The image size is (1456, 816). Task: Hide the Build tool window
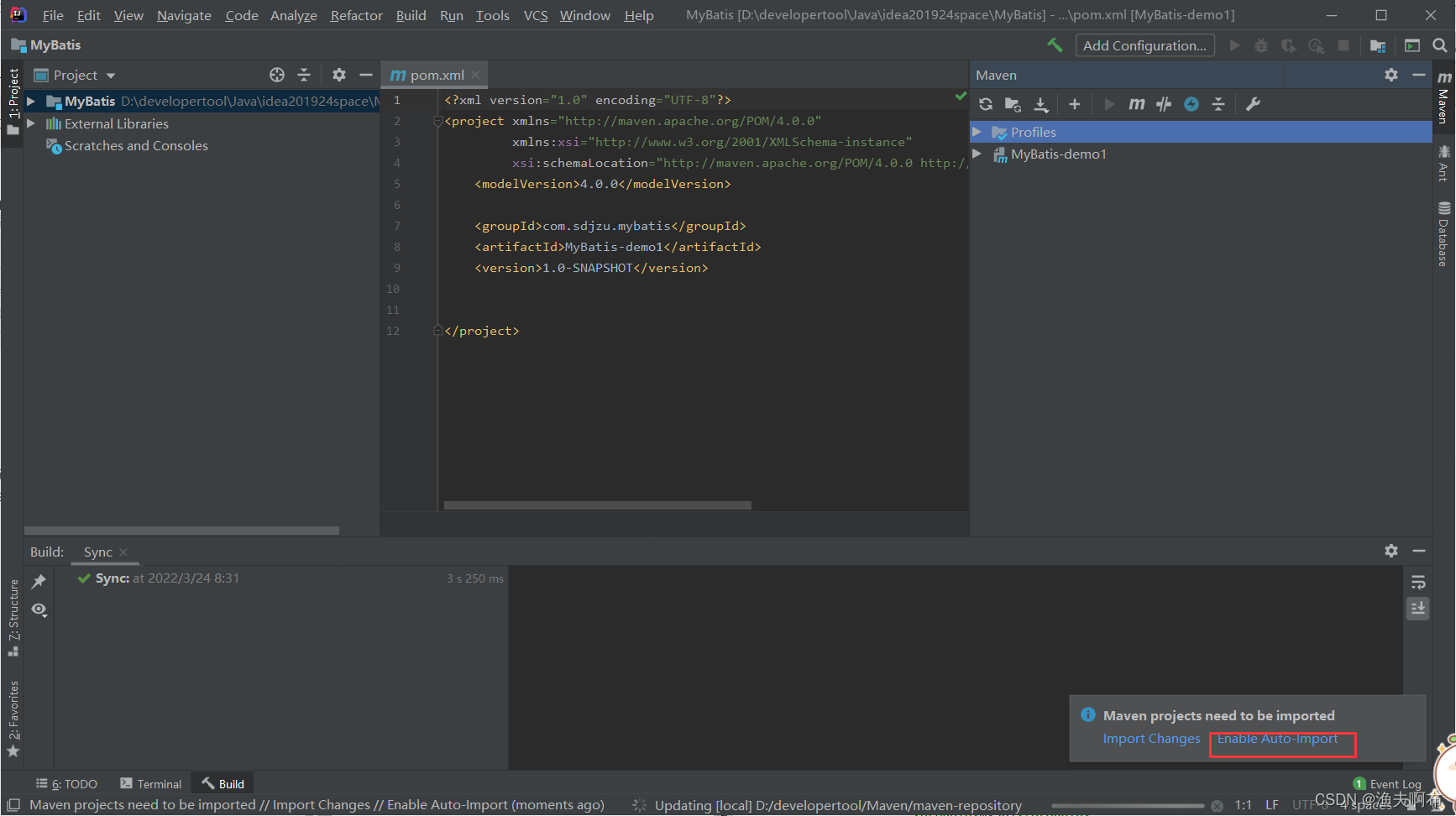[1419, 551]
